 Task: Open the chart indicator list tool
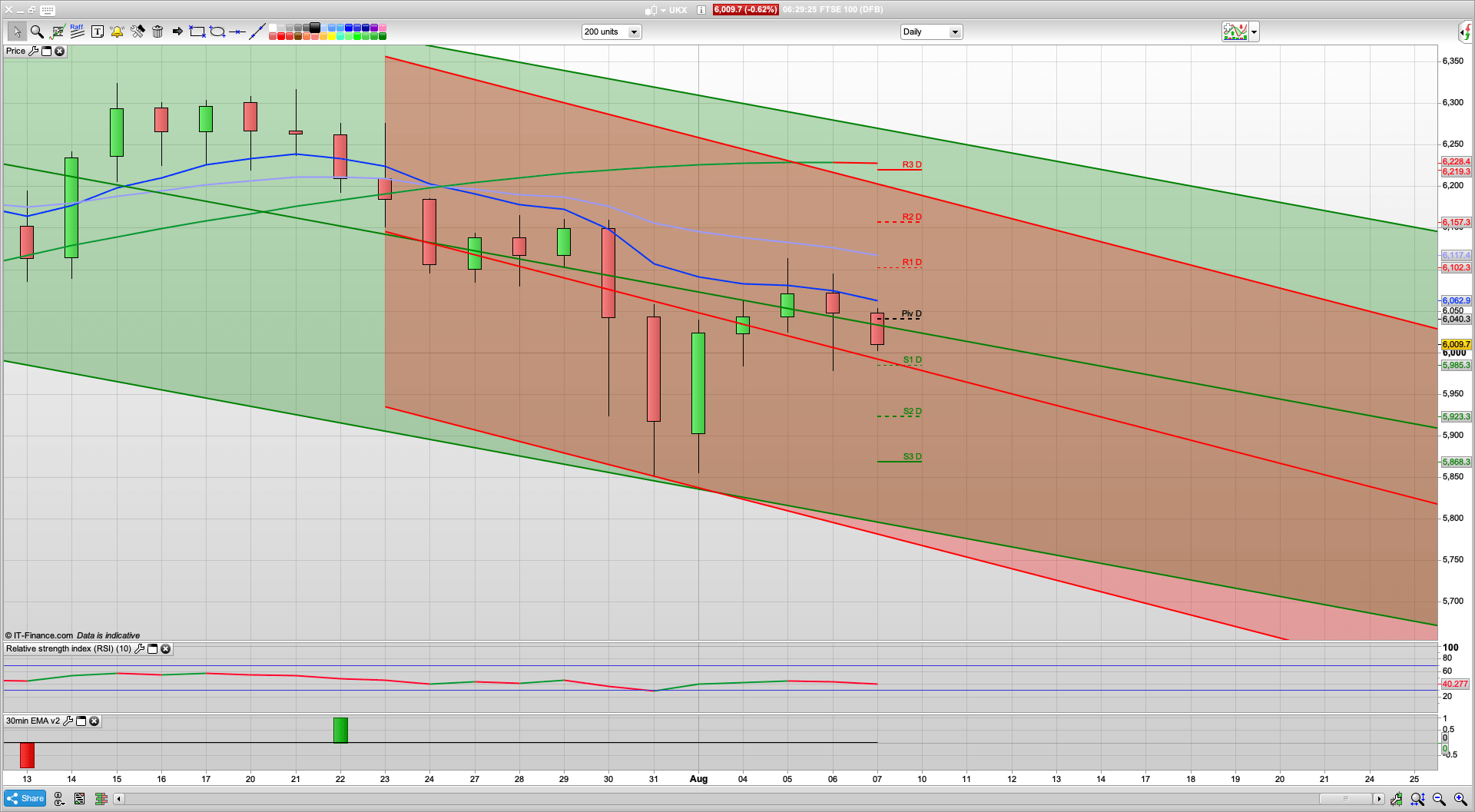[57, 31]
